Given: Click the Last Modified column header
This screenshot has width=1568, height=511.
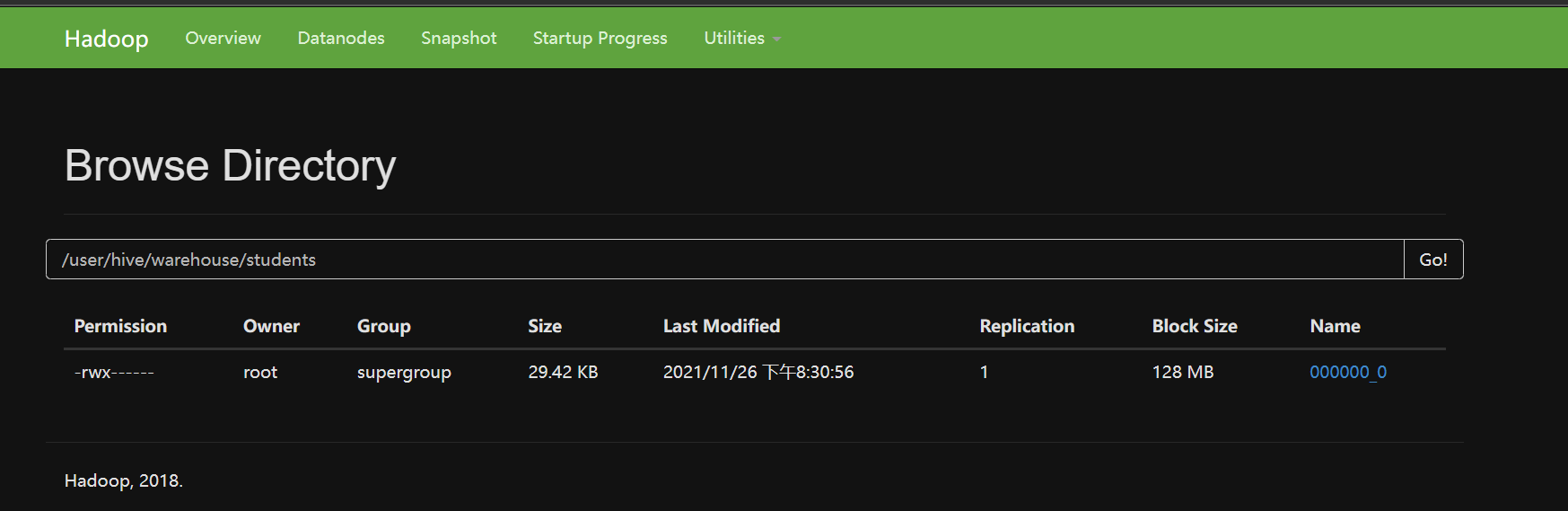Looking at the screenshot, I should pyautogui.click(x=721, y=326).
